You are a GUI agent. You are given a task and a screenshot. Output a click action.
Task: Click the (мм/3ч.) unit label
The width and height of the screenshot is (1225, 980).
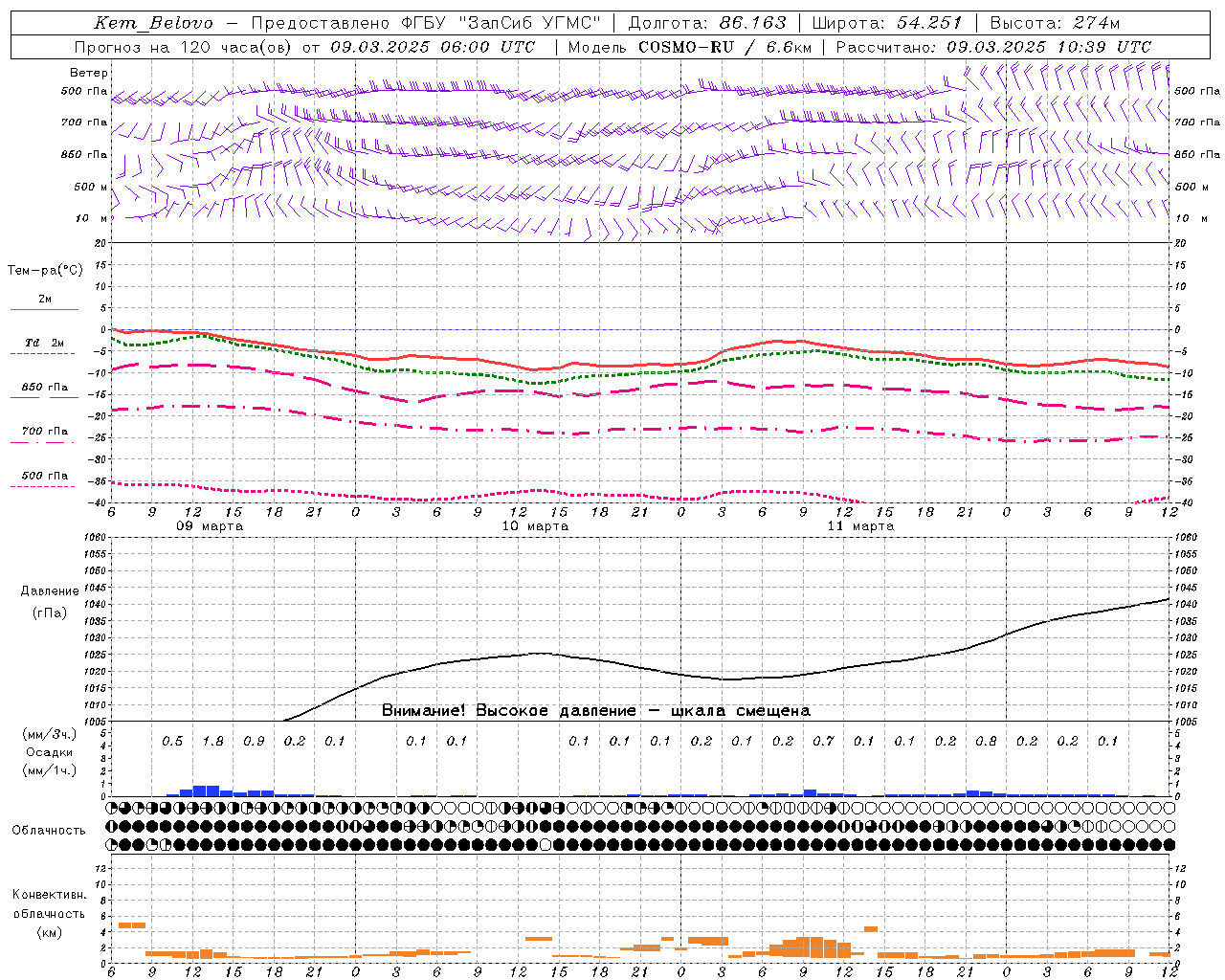[x=50, y=734]
